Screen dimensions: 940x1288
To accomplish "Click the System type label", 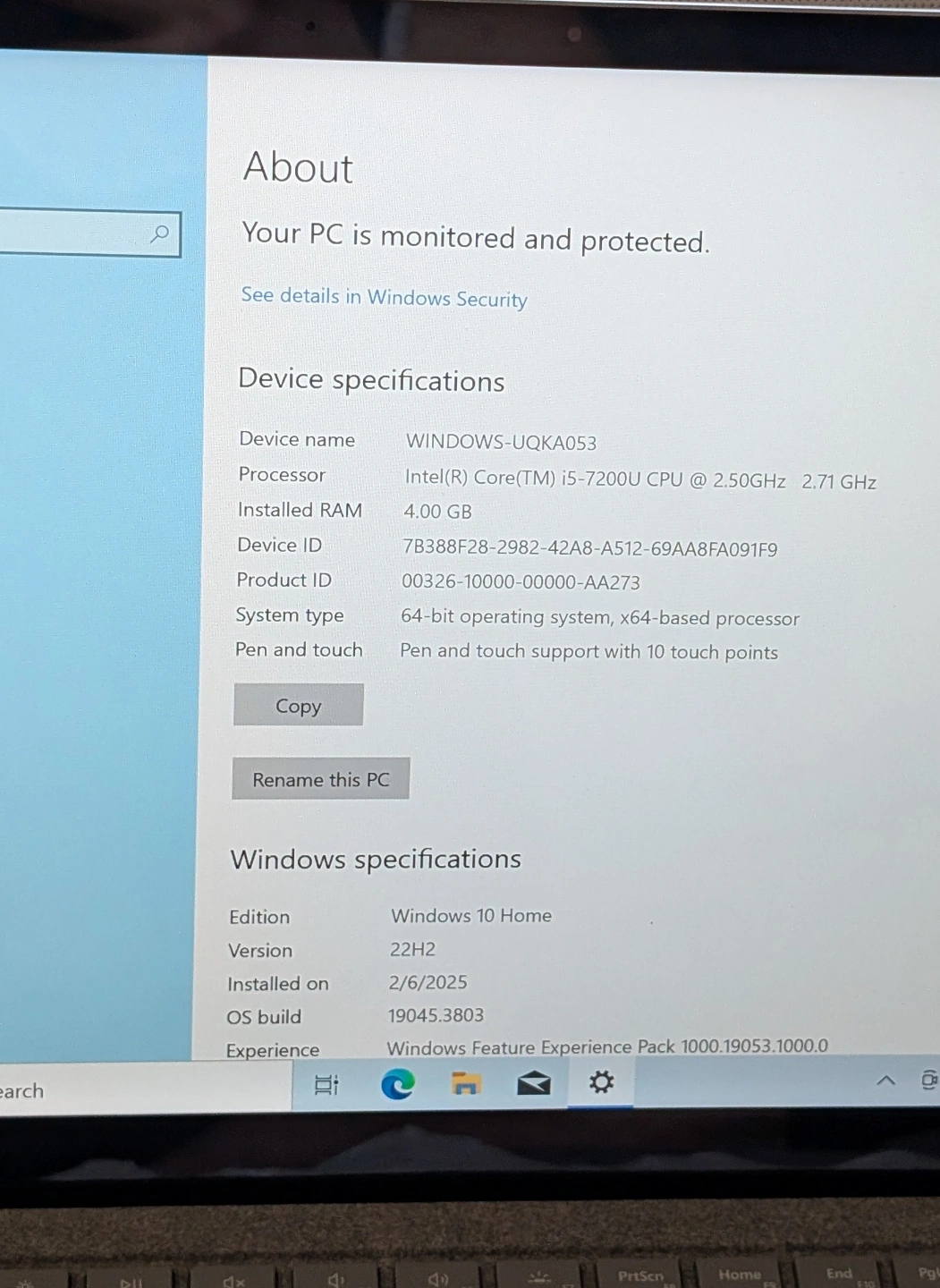I will [290, 615].
